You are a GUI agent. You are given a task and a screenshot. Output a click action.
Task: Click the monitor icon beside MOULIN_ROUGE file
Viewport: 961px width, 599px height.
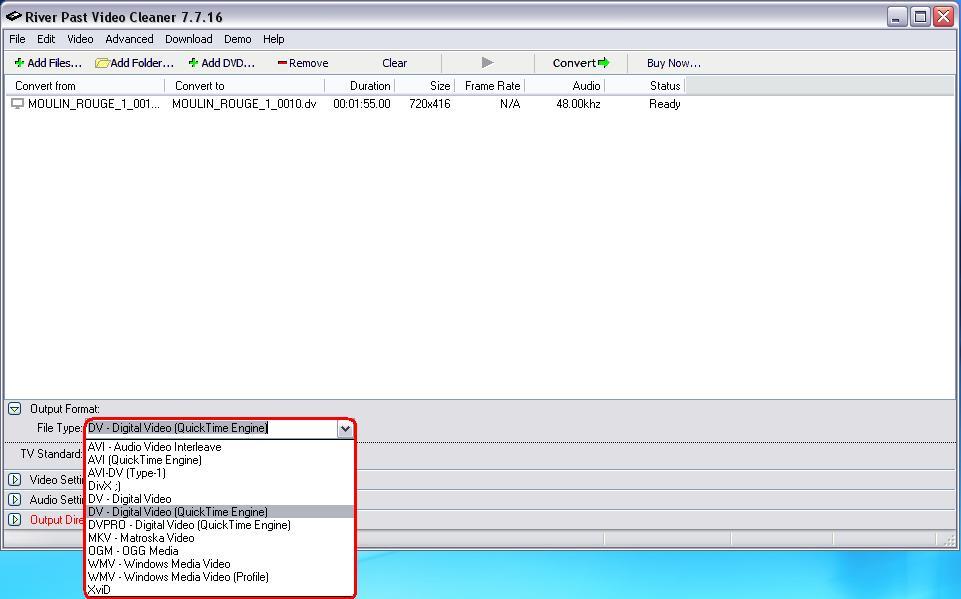(17, 104)
